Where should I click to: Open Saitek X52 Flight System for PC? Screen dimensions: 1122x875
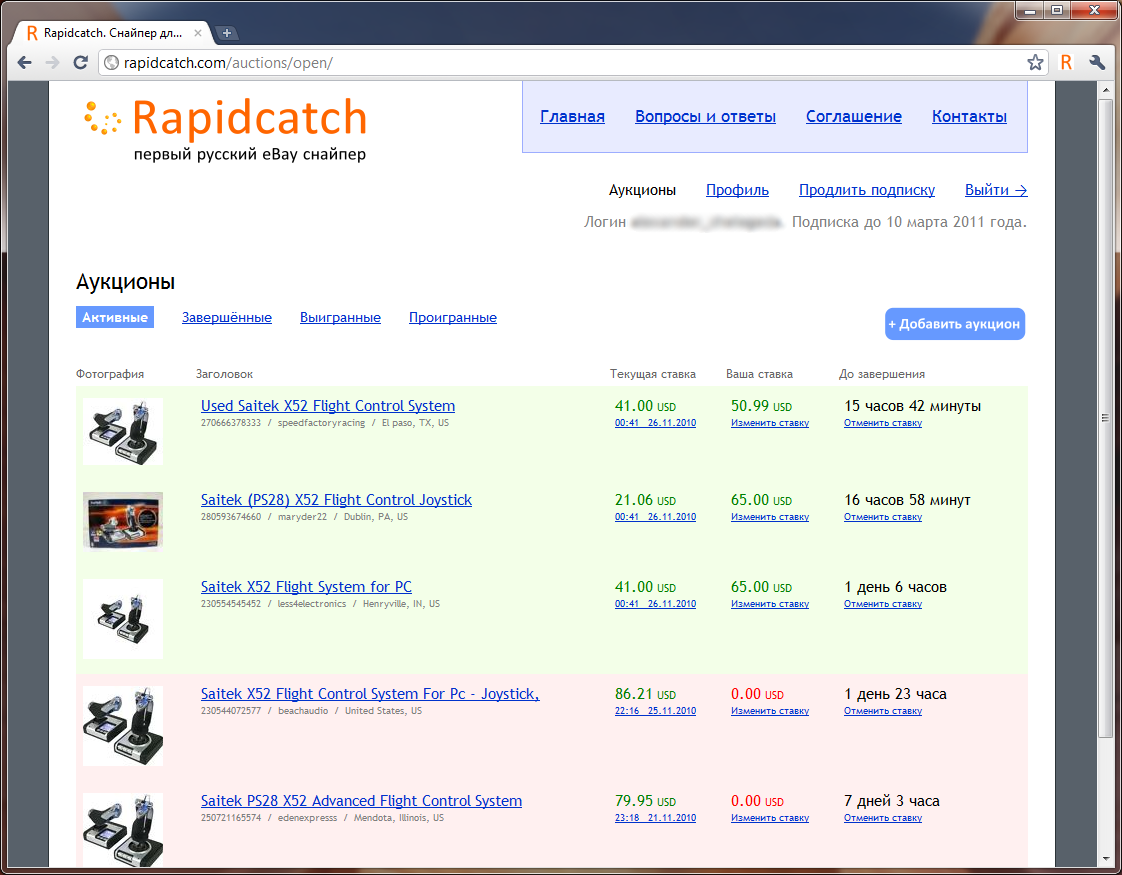[306, 587]
